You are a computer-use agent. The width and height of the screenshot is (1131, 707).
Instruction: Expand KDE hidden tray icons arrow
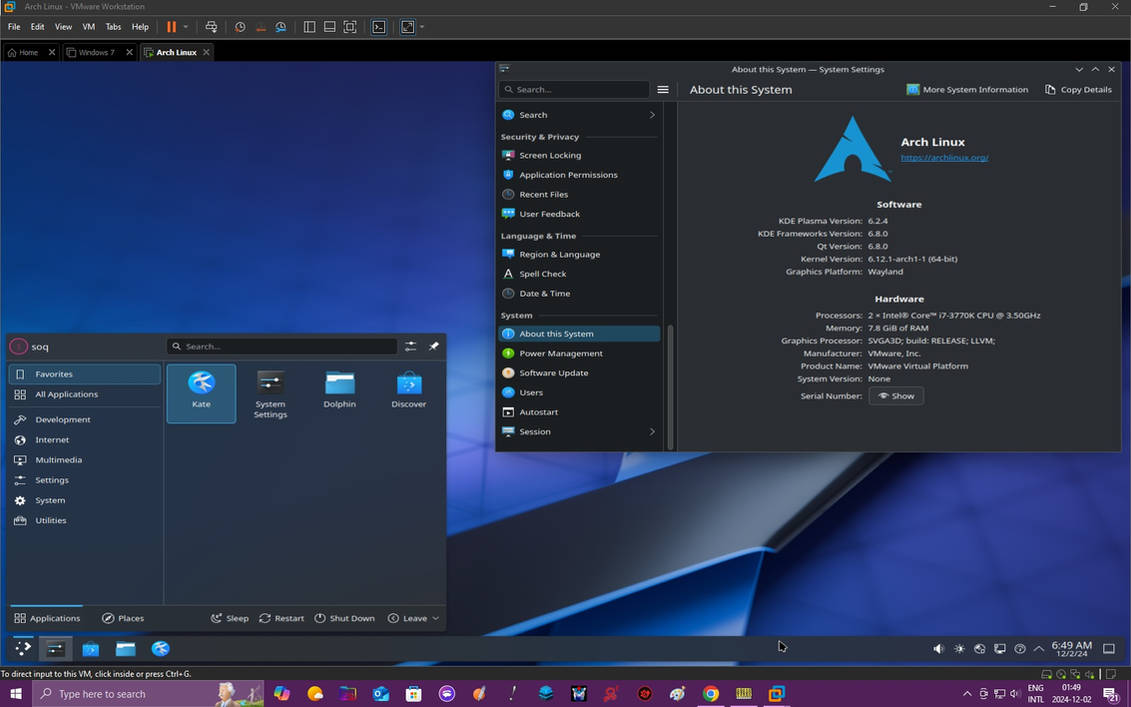tap(1039, 649)
